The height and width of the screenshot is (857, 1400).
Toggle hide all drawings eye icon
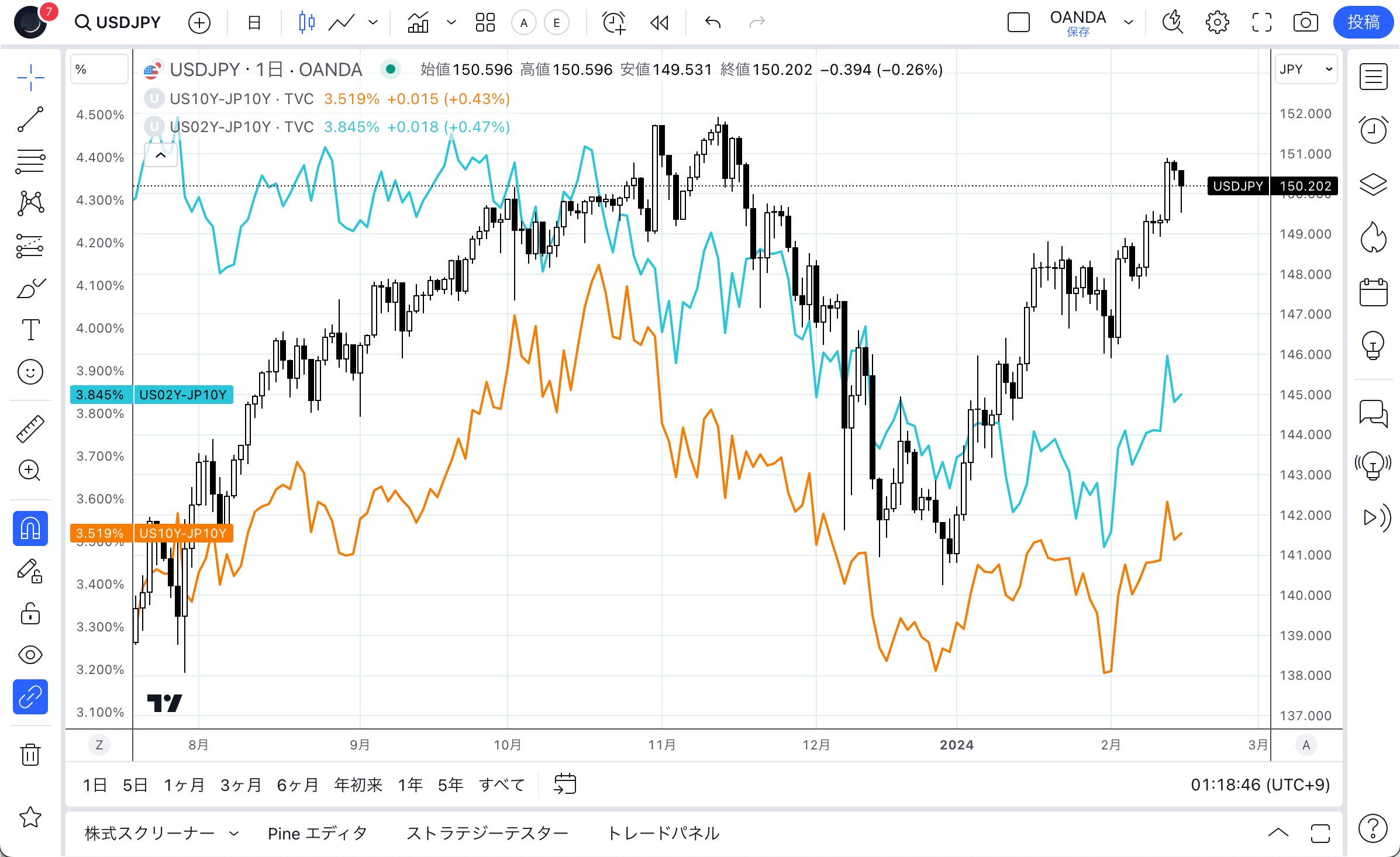click(x=30, y=655)
